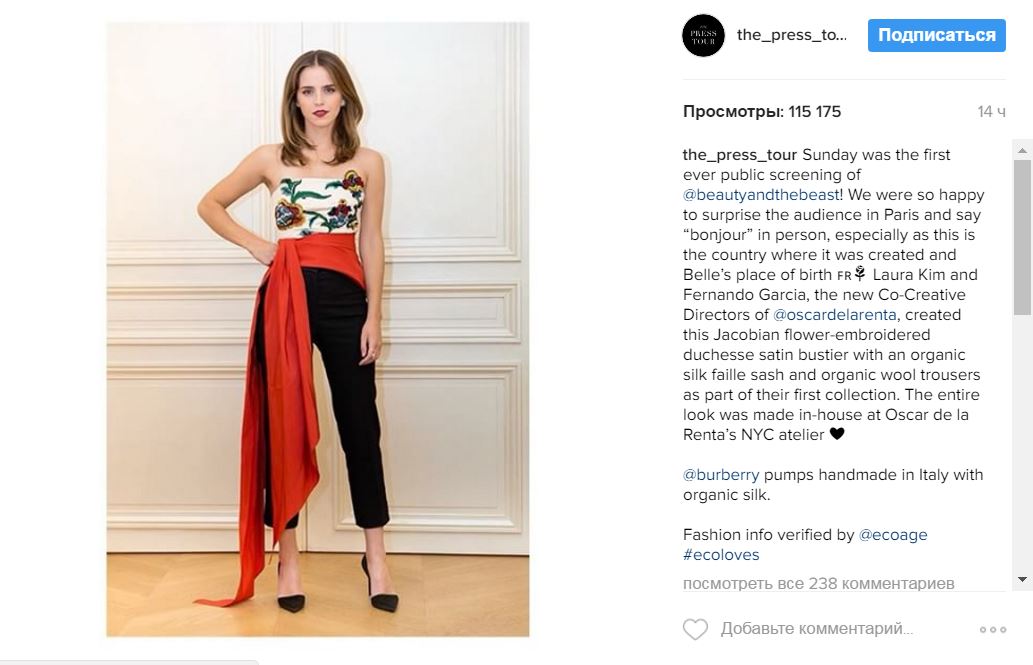Open the @beautyandthebeast mention link
The height and width of the screenshot is (665, 1033).
click(x=761, y=194)
